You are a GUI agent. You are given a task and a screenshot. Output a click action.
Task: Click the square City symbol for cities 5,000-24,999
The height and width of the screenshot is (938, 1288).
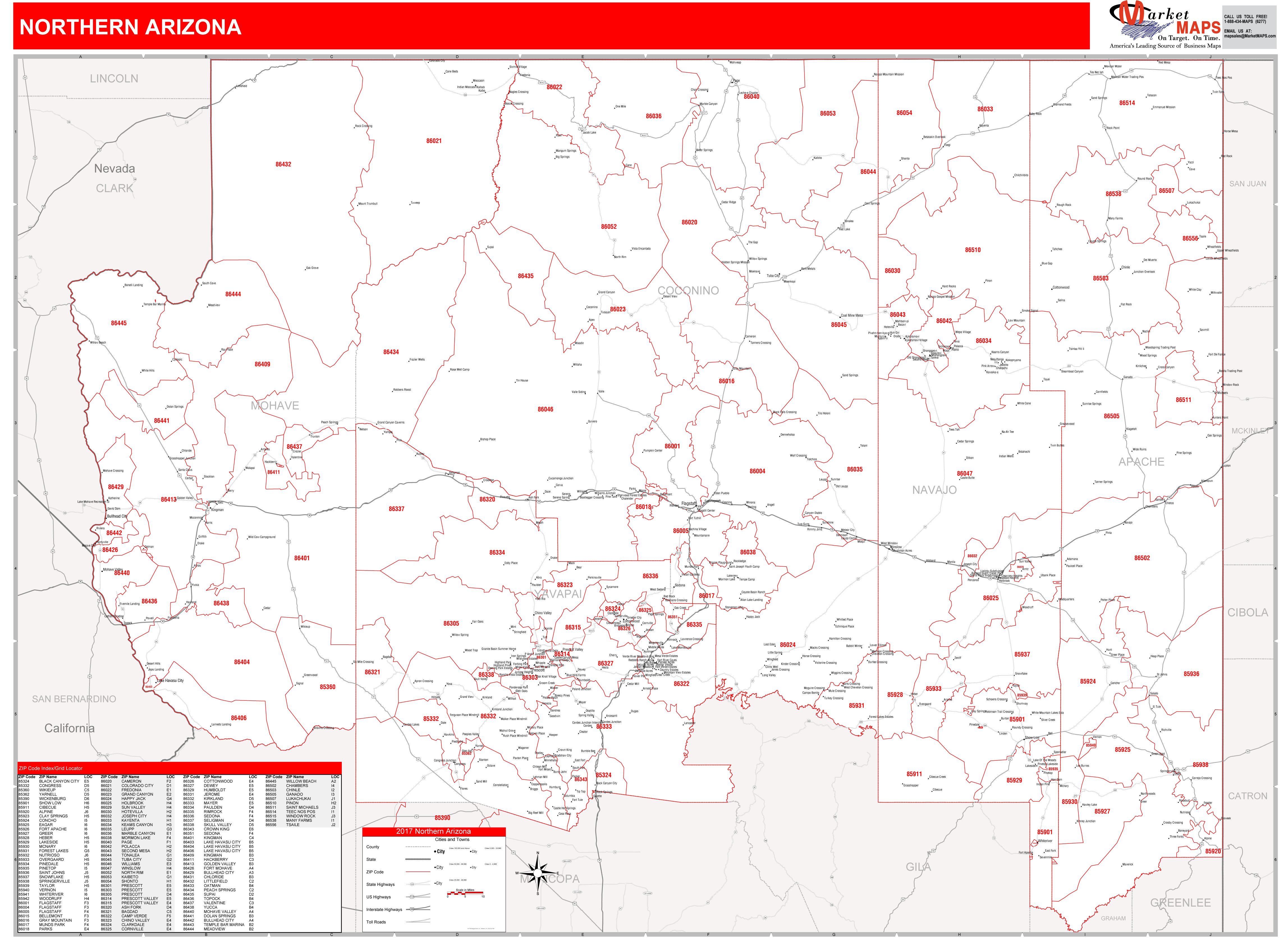tap(470, 852)
